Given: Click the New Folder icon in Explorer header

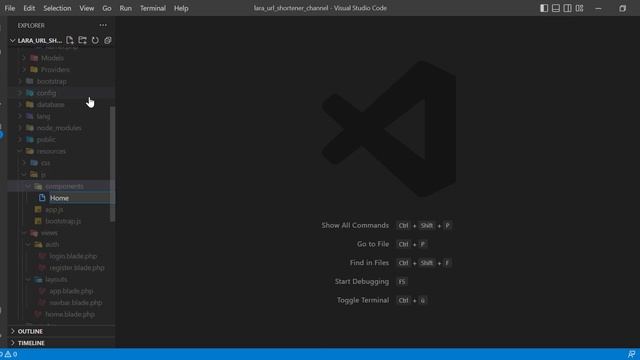Looking at the screenshot, I should (x=82, y=40).
